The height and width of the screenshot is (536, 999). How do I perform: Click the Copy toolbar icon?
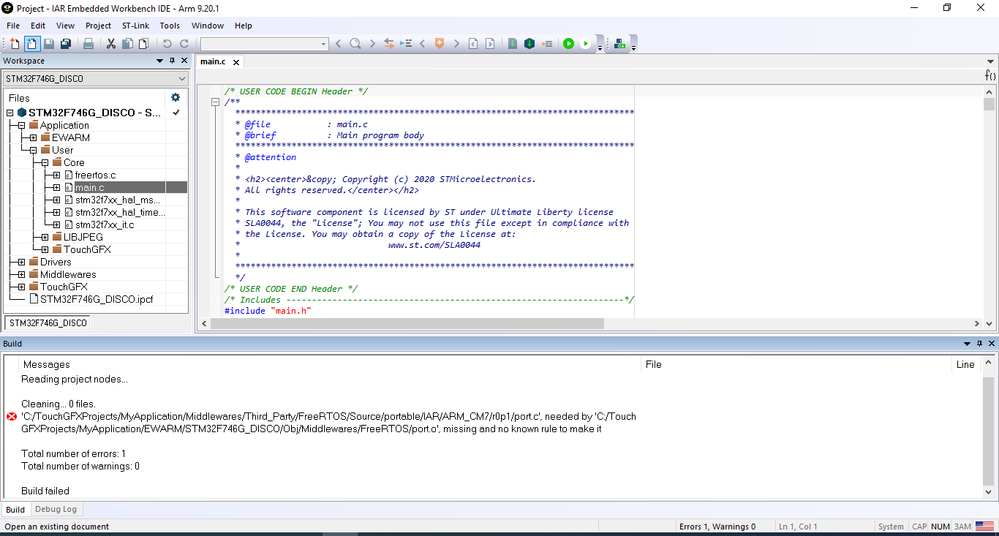127,44
